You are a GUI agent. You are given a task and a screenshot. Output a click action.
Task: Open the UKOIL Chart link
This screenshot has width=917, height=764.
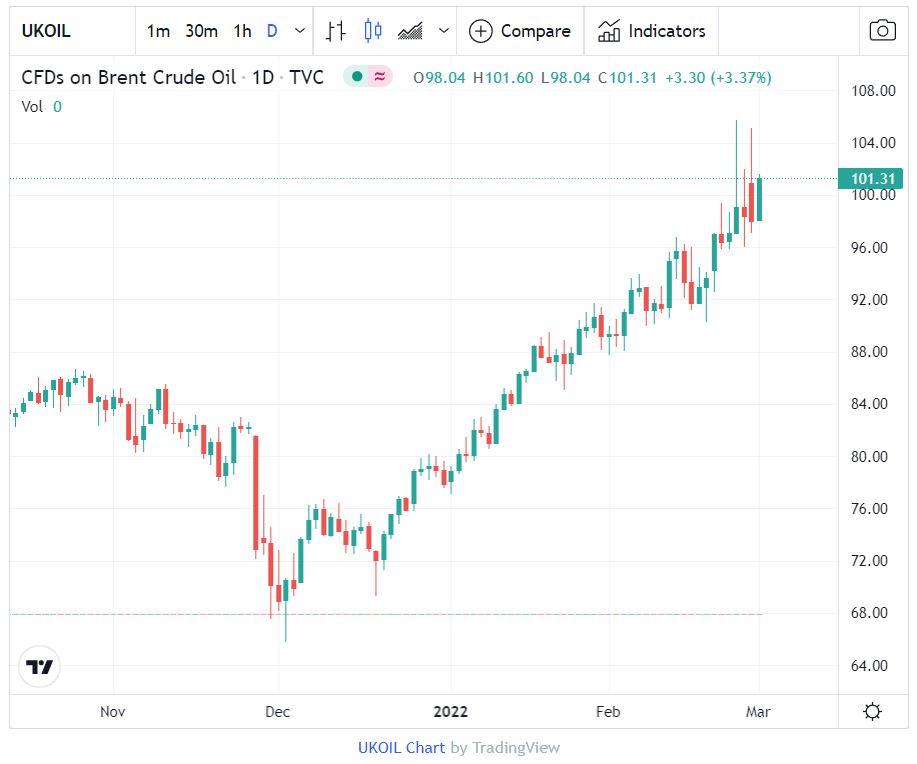pos(401,747)
